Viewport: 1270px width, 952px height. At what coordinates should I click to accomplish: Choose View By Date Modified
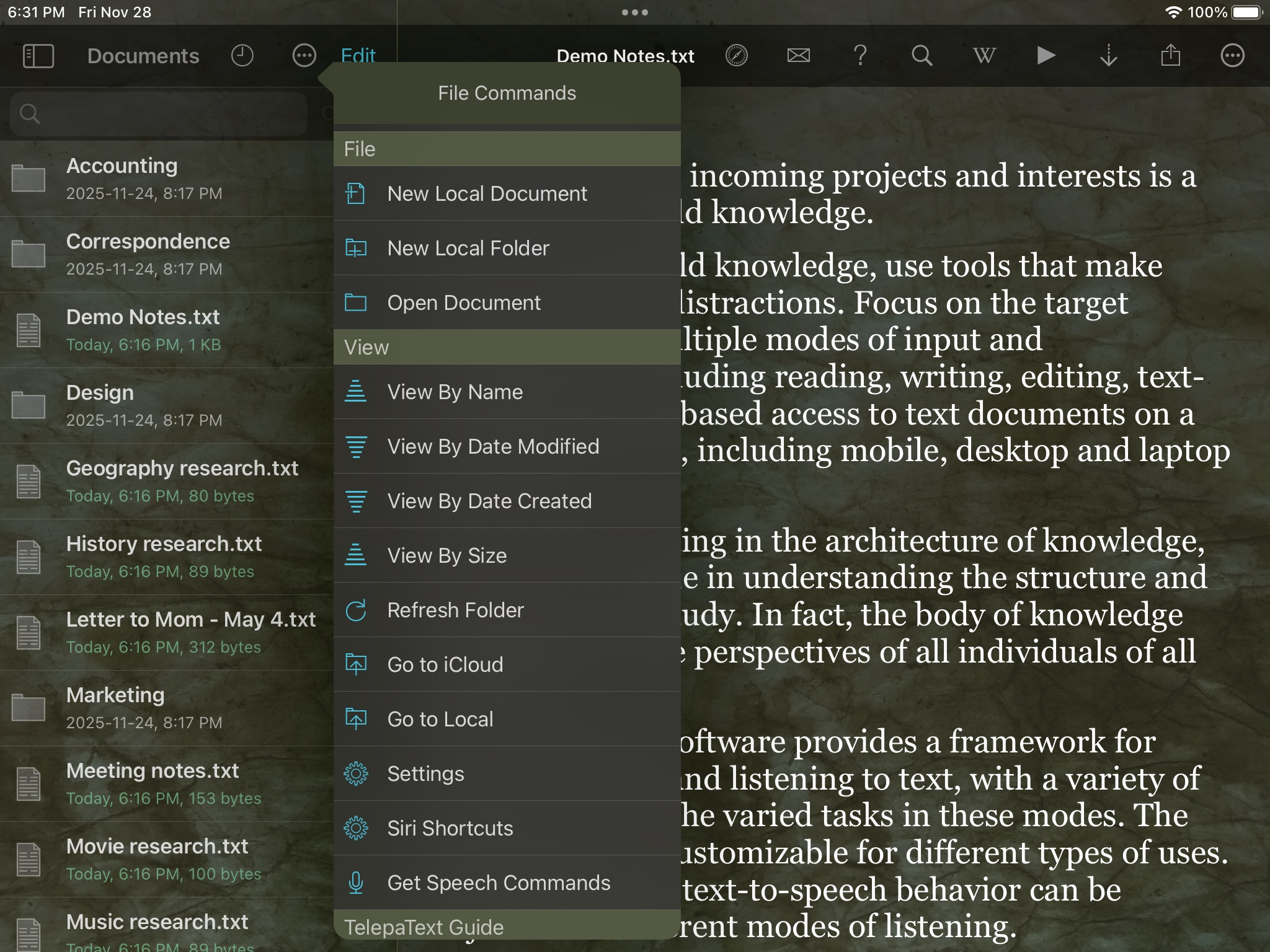point(493,447)
